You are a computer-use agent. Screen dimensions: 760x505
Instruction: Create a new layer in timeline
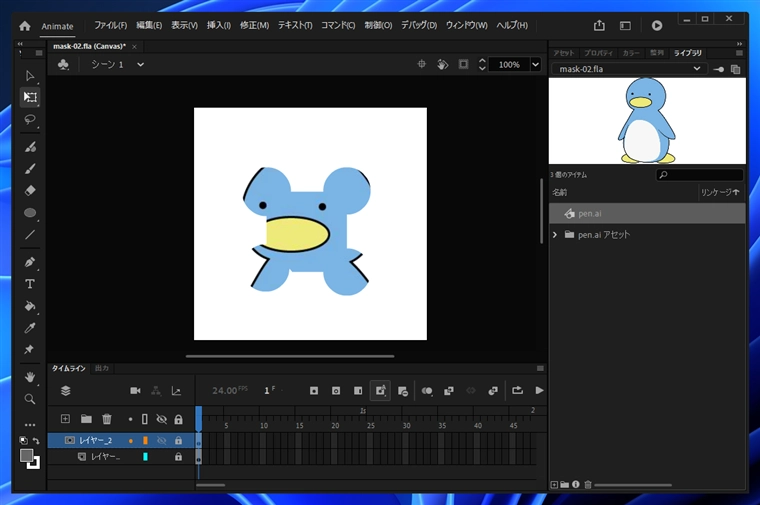[x=65, y=419]
